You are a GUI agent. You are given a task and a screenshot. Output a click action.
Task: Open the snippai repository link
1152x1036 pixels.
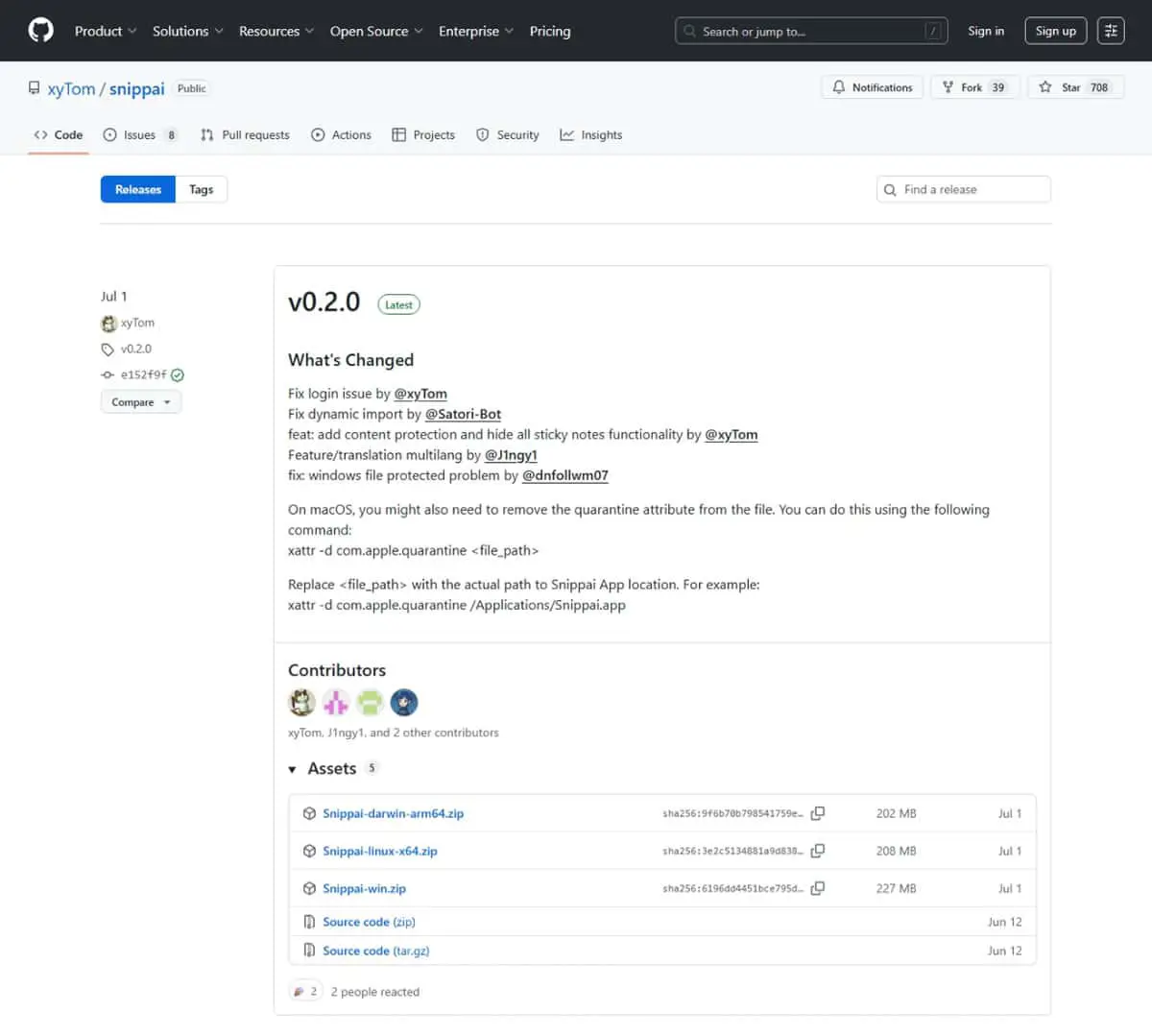pyautogui.click(x=137, y=88)
